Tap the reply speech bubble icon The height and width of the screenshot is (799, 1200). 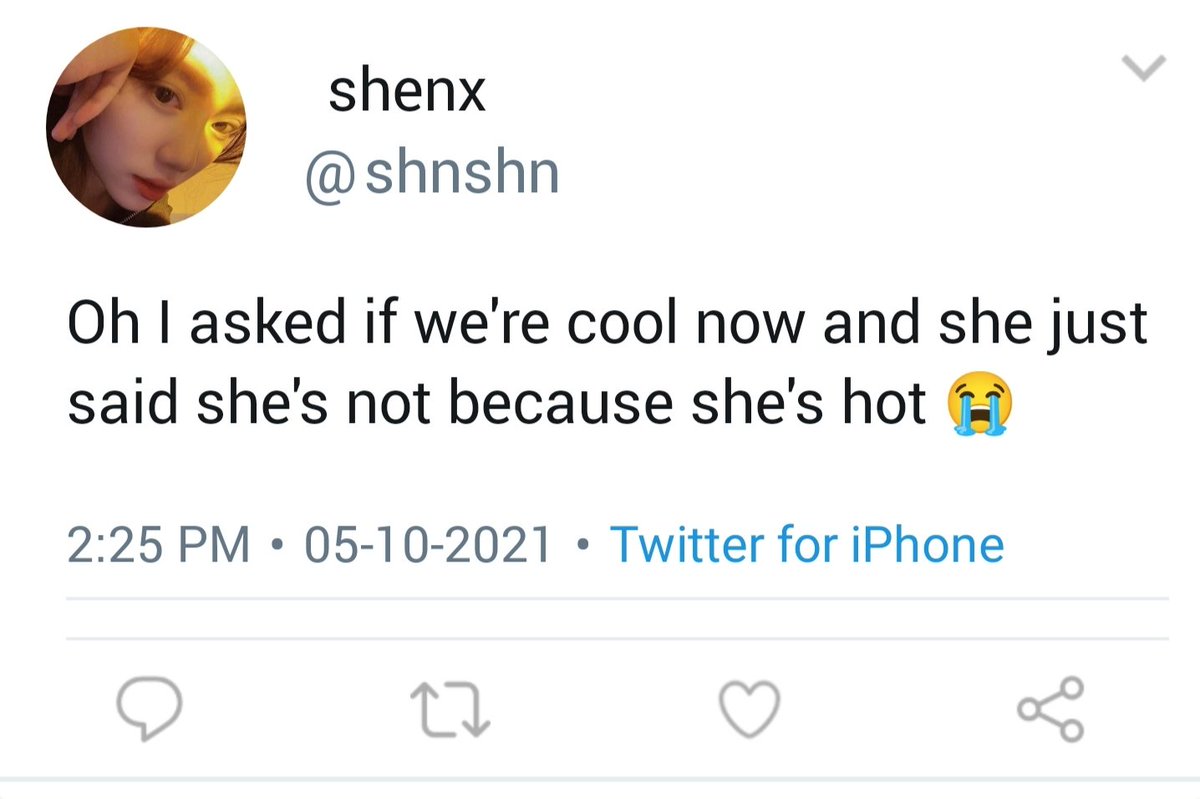(x=149, y=711)
